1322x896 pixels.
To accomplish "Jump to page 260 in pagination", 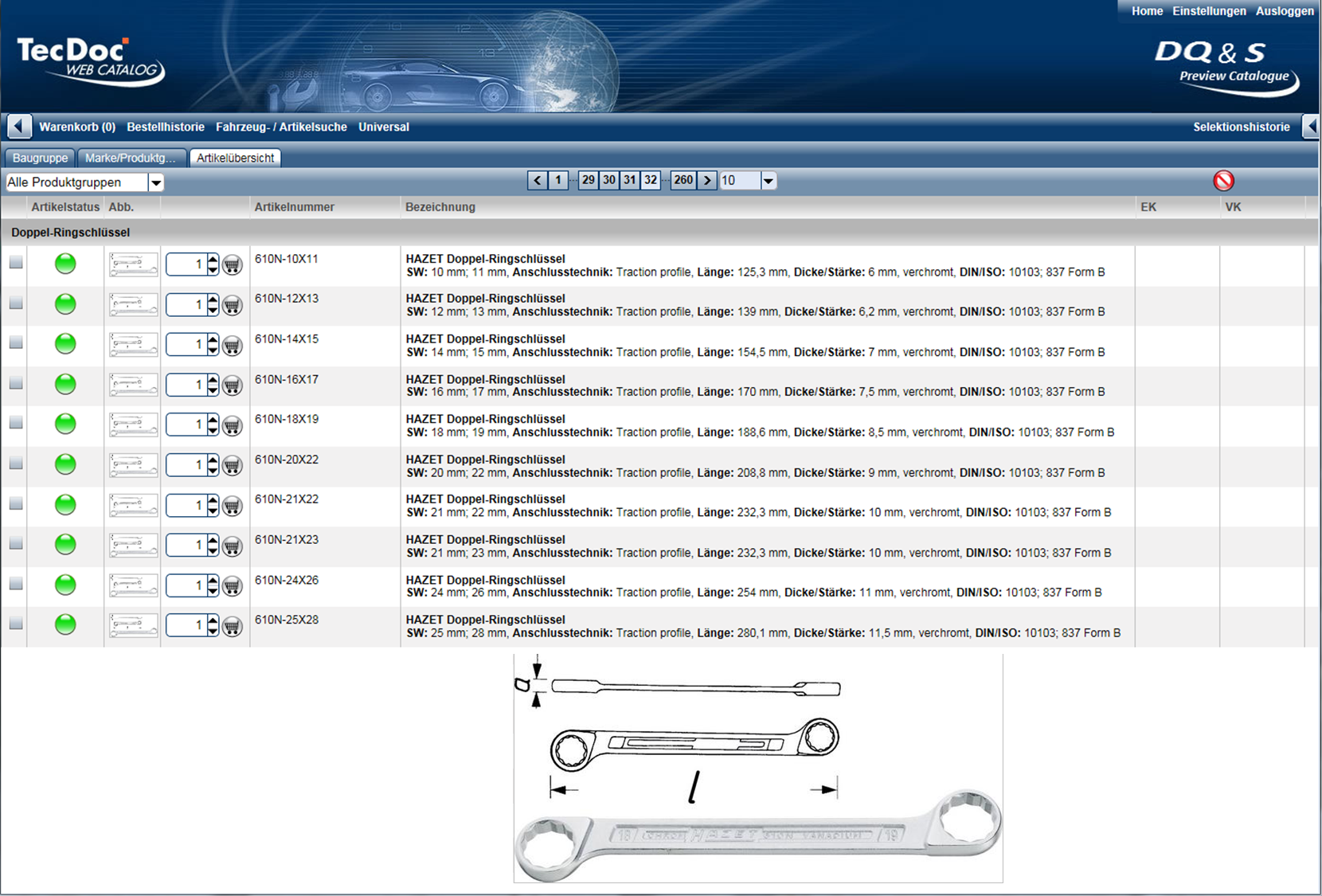I will pos(683,181).
